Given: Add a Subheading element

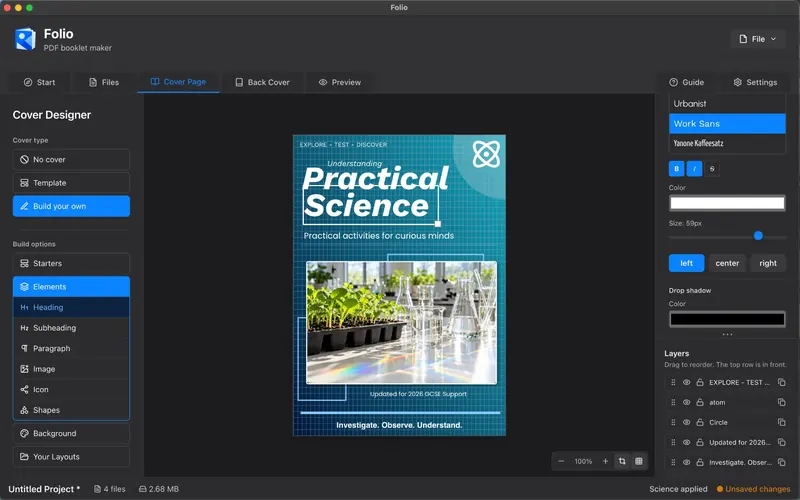Looking at the screenshot, I should coord(71,328).
